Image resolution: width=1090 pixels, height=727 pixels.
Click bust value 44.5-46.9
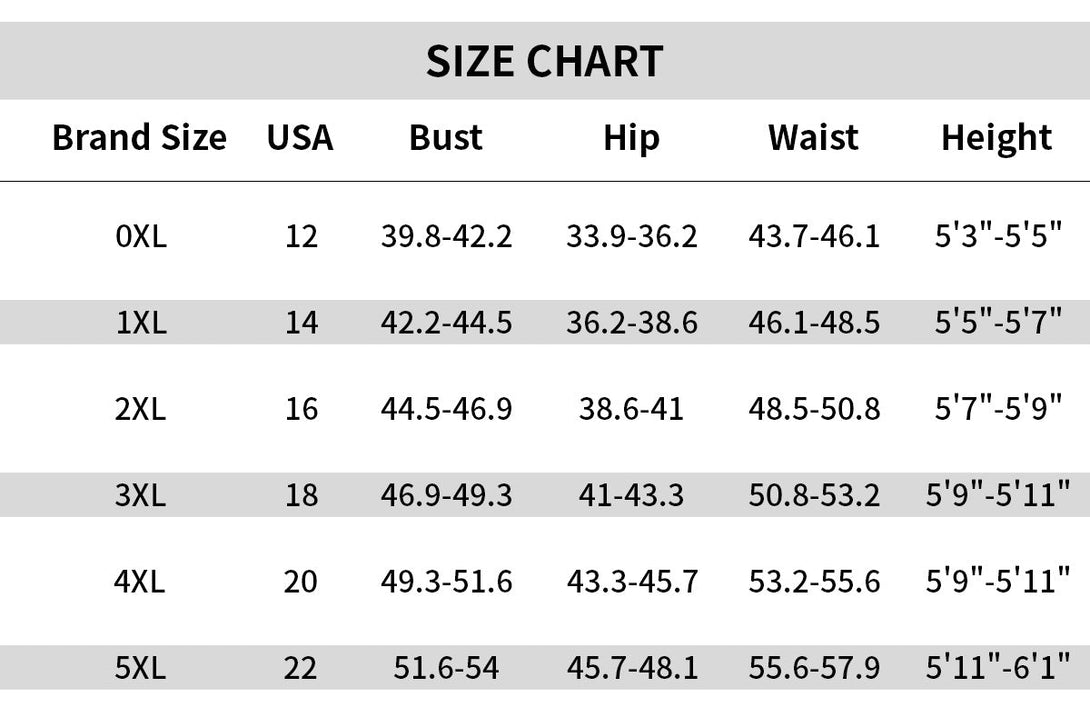[446, 409]
